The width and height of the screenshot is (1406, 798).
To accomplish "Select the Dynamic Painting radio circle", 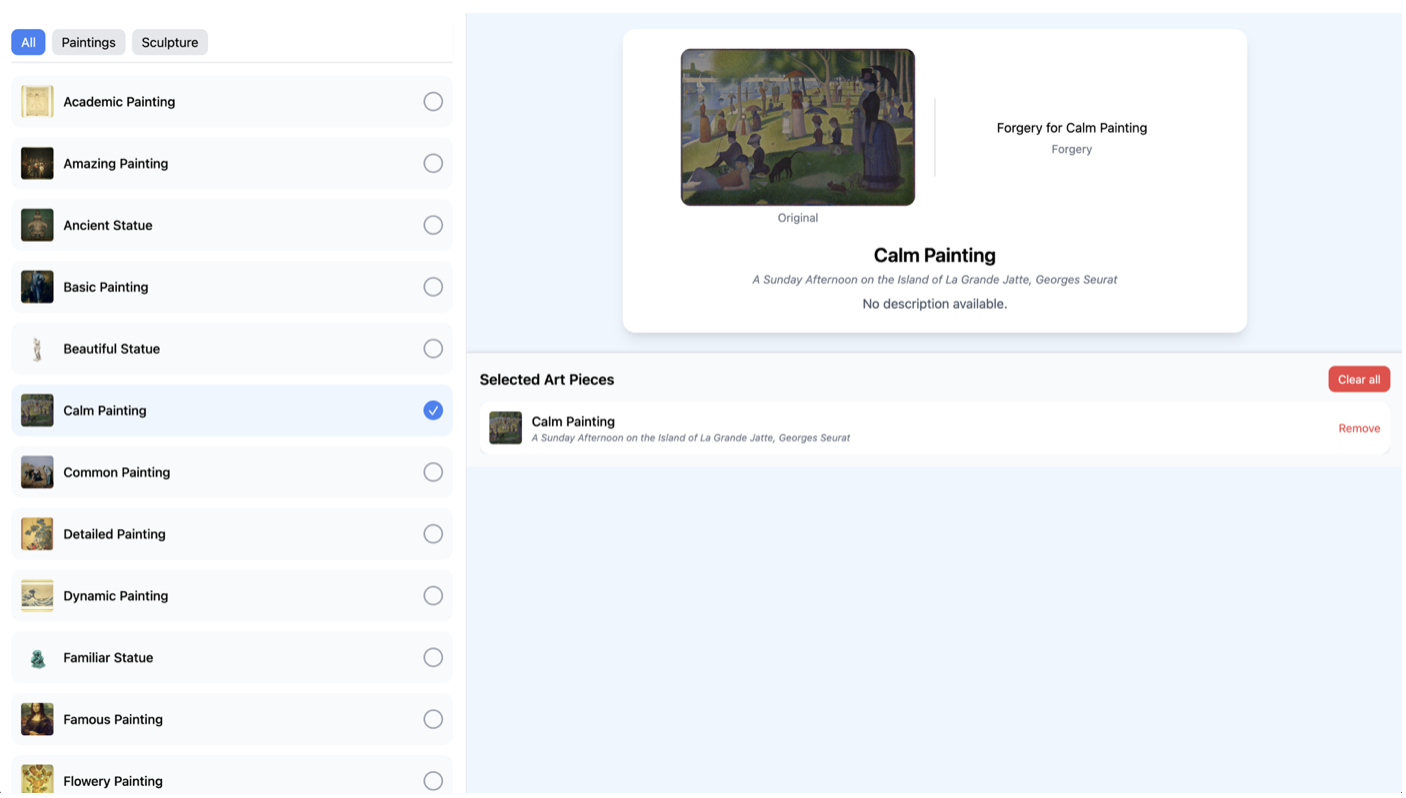I will [x=432, y=595].
